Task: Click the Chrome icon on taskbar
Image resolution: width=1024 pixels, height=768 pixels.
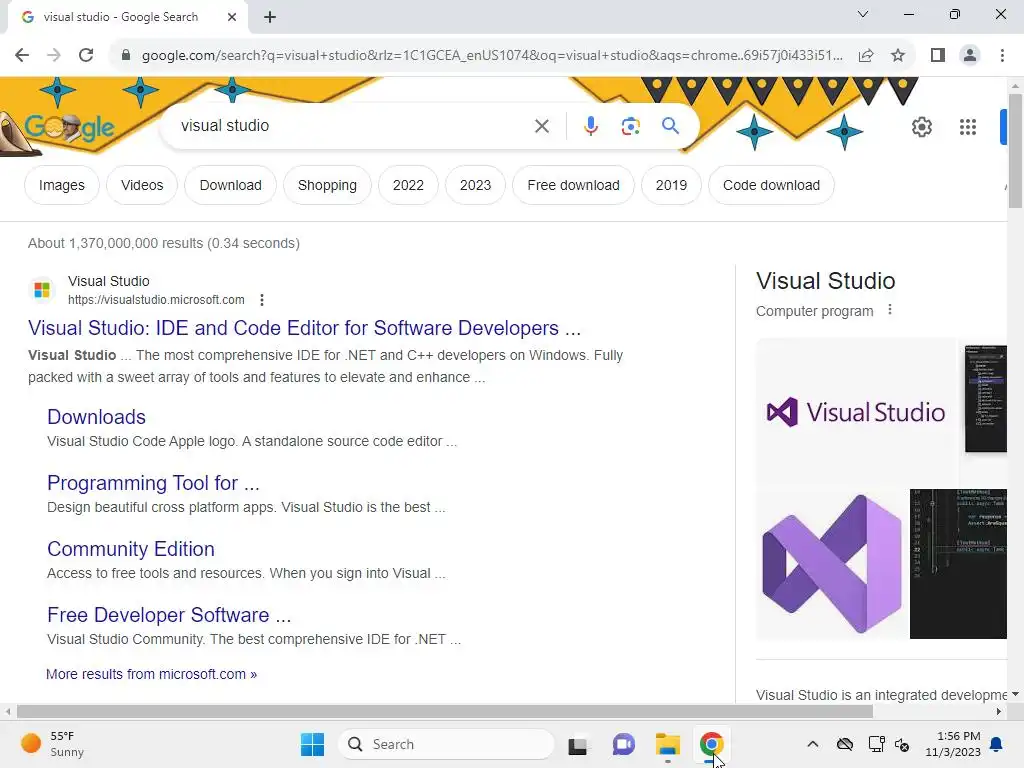Action: (711, 744)
